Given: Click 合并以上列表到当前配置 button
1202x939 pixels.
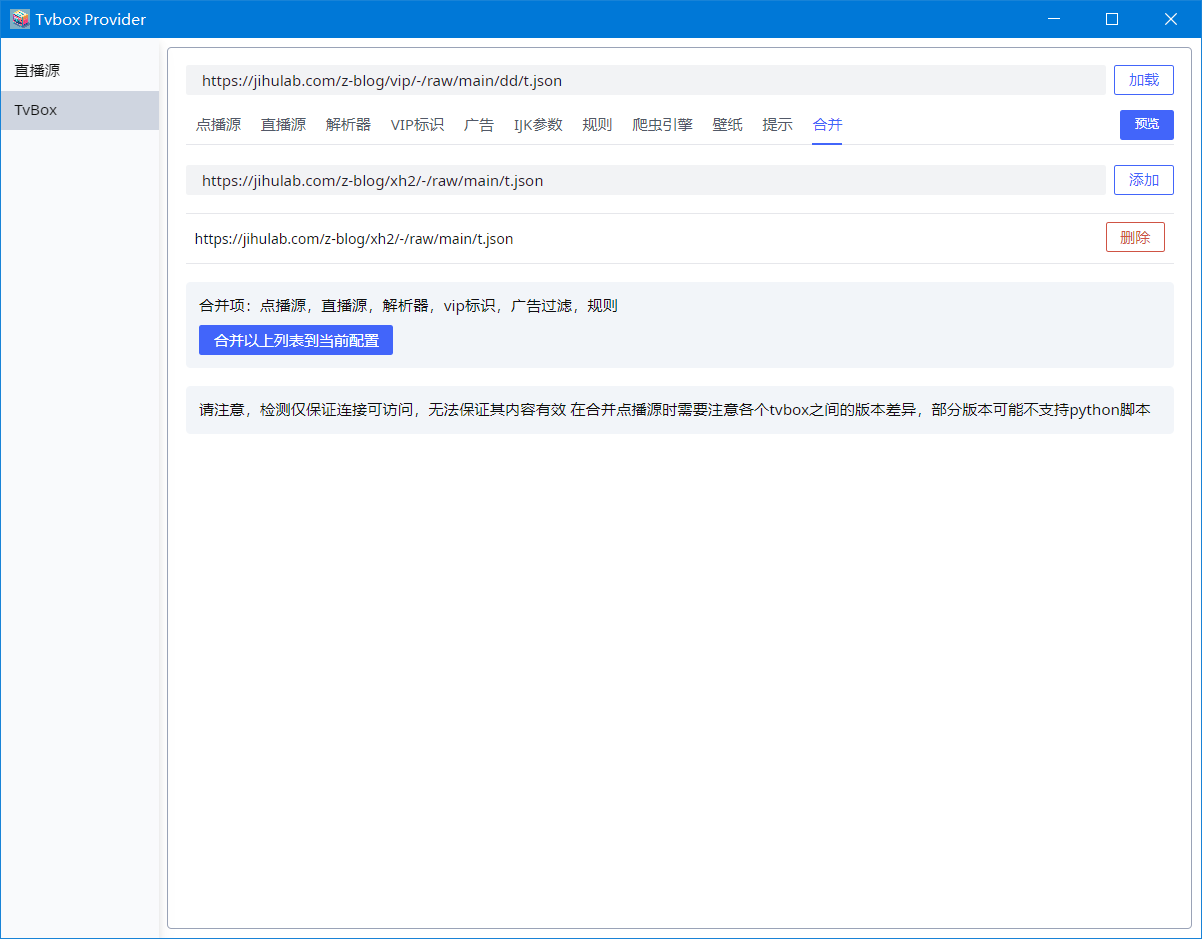Looking at the screenshot, I should click(296, 340).
